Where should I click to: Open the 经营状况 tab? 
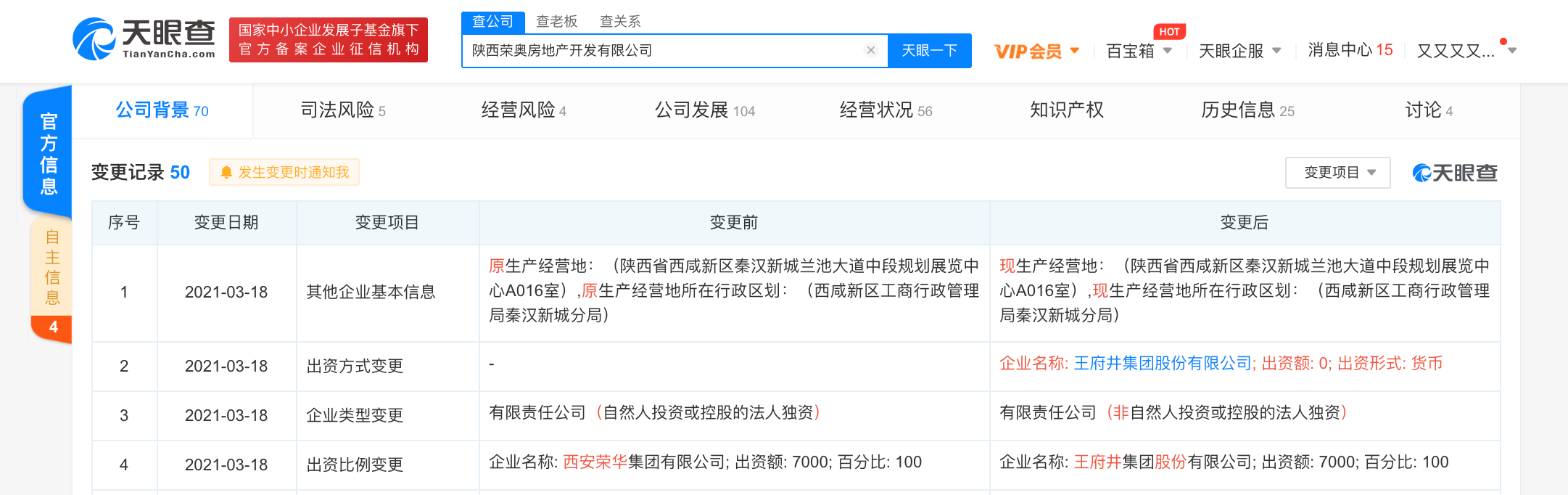(x=886, y=110)
